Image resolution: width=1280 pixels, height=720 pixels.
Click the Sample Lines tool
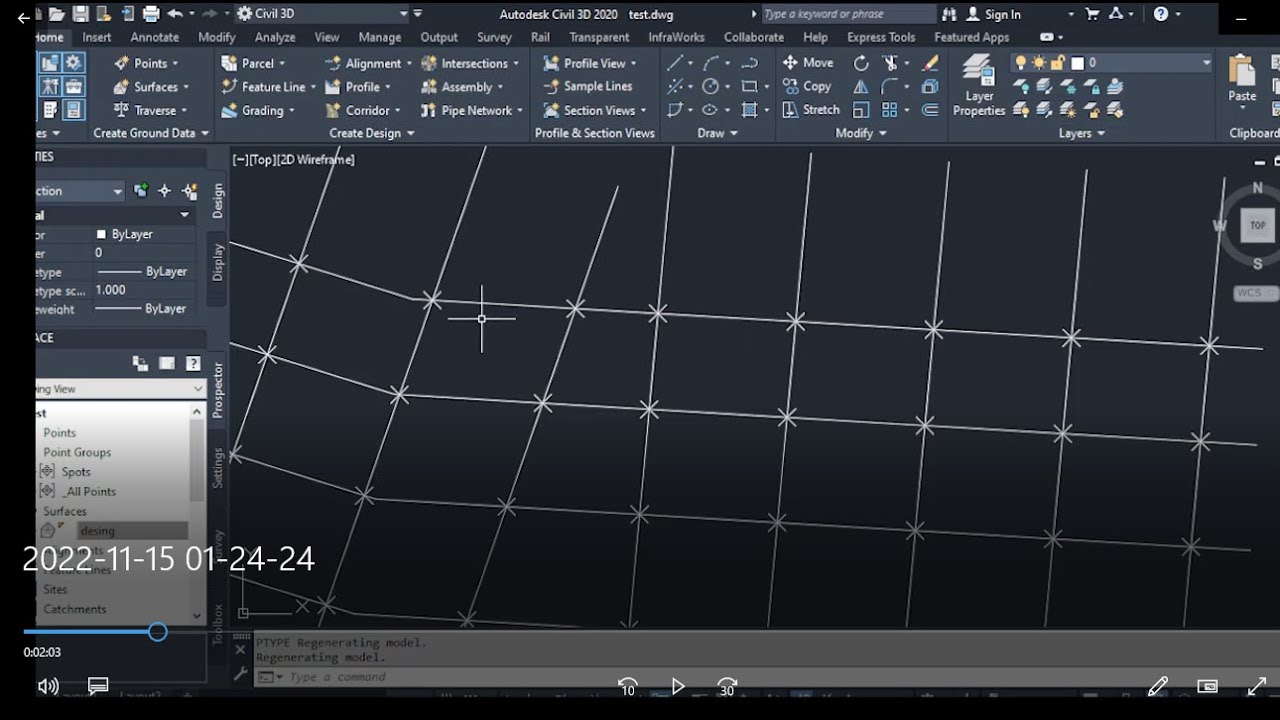click(x=588, y=87)
